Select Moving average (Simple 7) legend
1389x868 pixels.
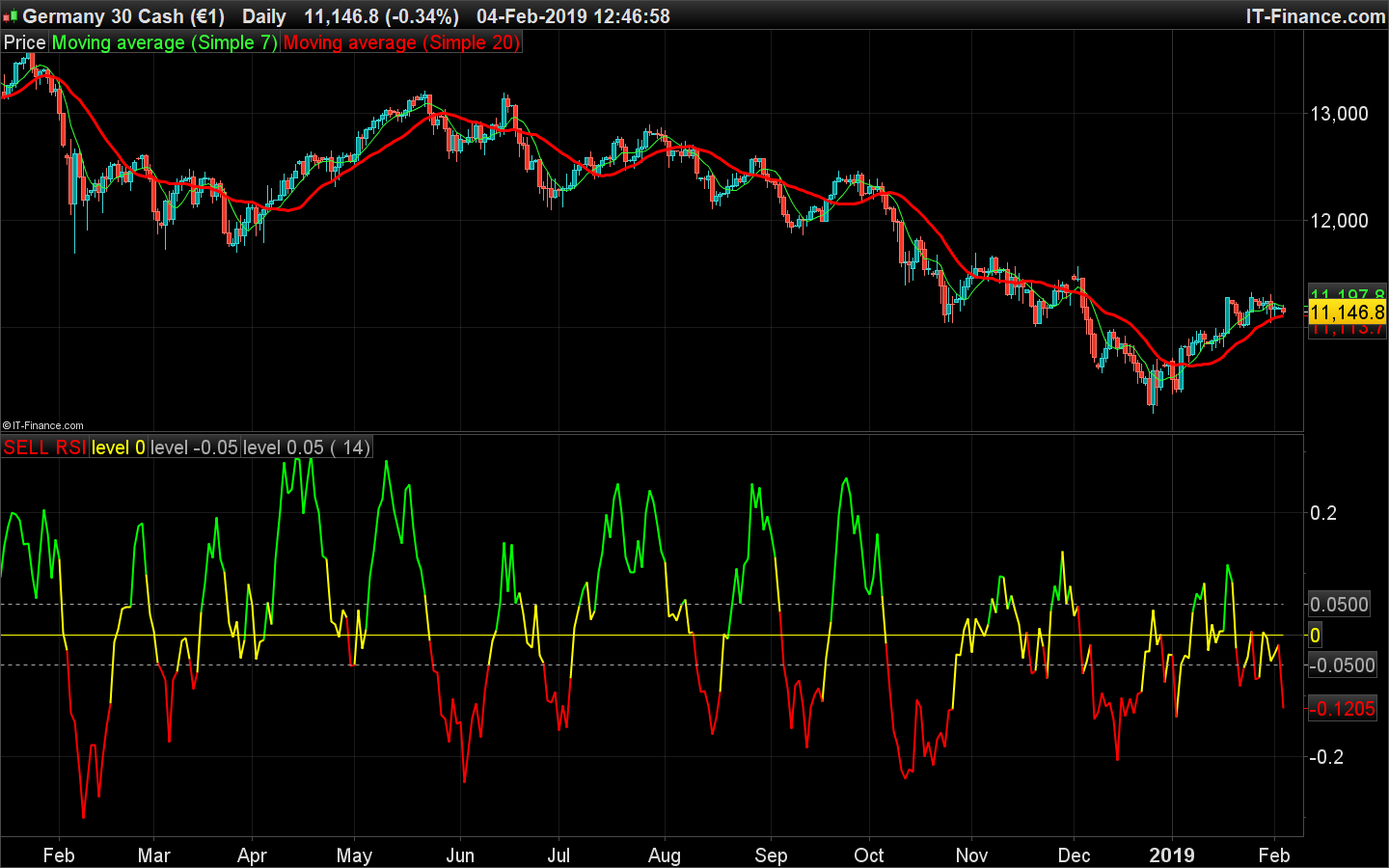pos(164,42)
